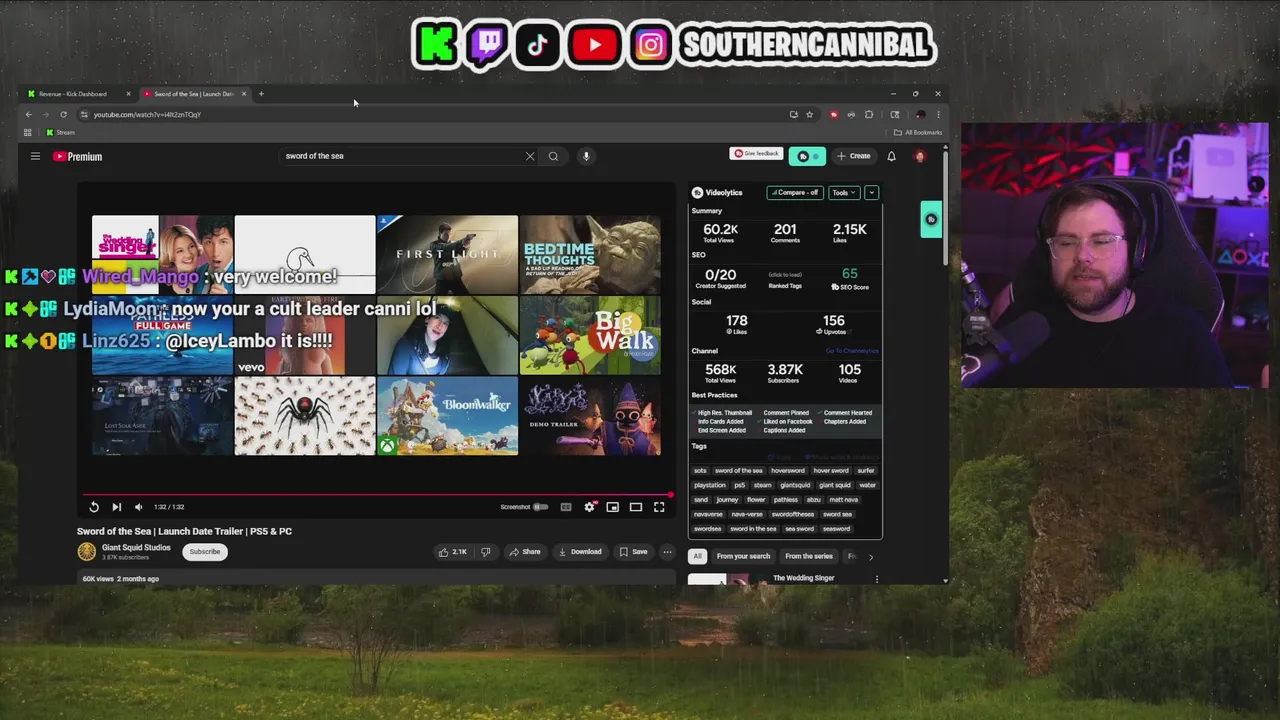Open the YouTube hamburger guide menu
The height and width of the screenshot is (720, 1280).
(35, 156)
